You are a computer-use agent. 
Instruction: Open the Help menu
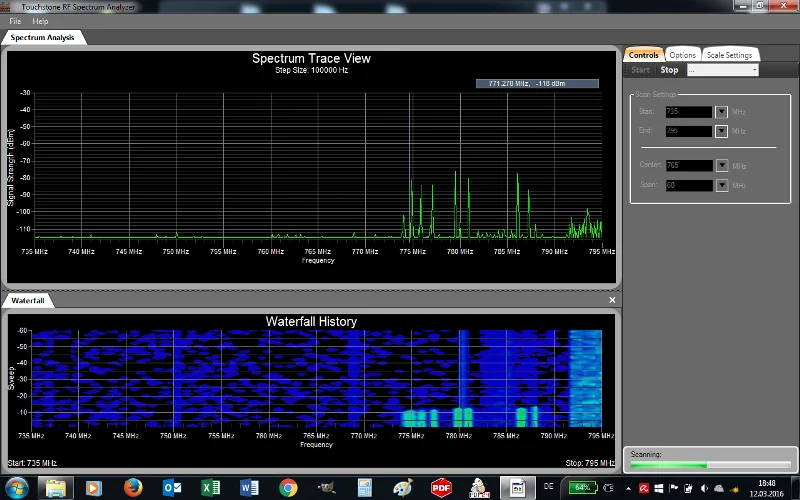point(40,21)
